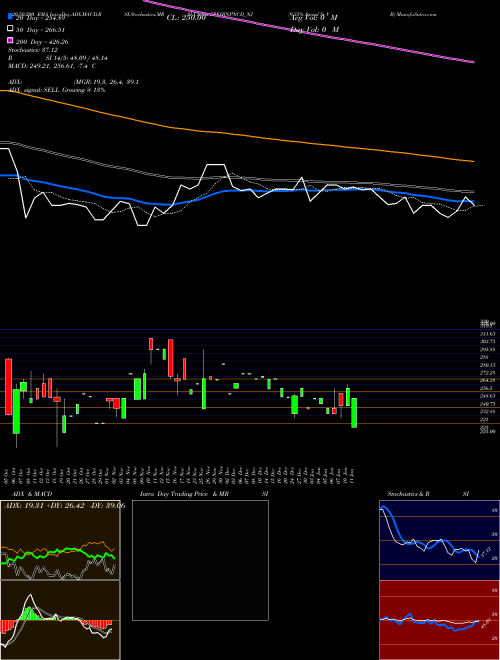Select the '200 Day = 426.26' label
500x660 pixels.
(x=43, y=42)
